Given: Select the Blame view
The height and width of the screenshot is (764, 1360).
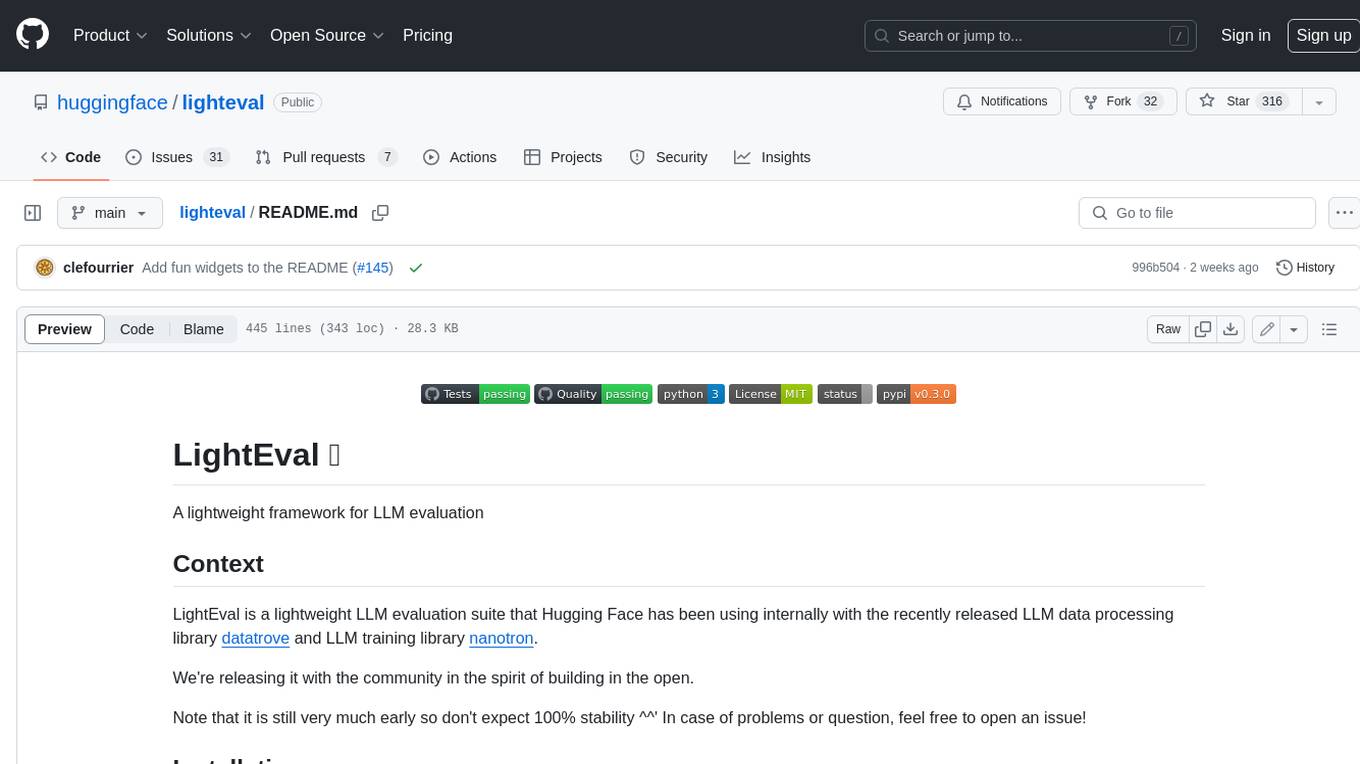Looking at the screenshot, I should coord(203,329).
